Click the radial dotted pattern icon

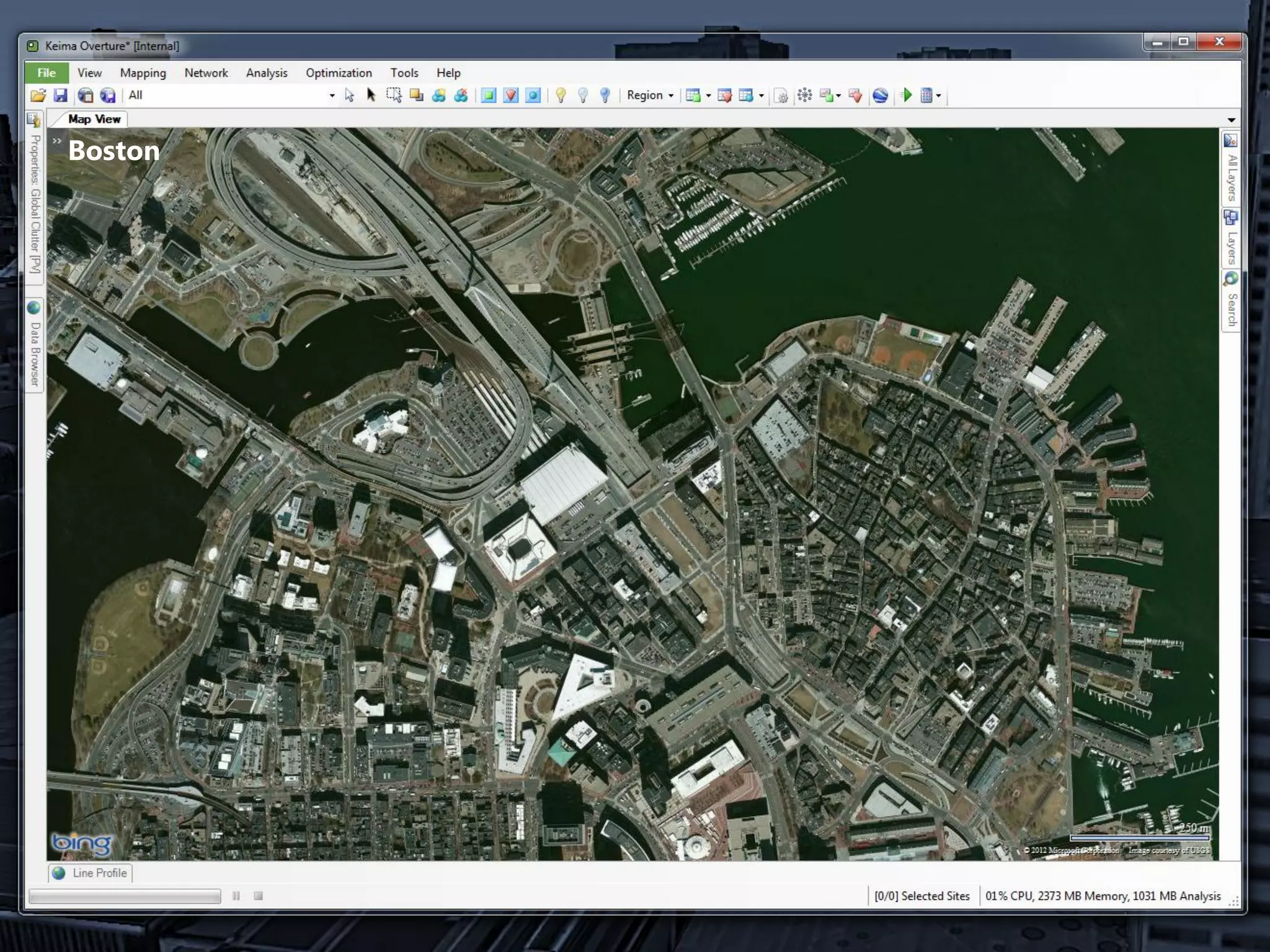804,95
